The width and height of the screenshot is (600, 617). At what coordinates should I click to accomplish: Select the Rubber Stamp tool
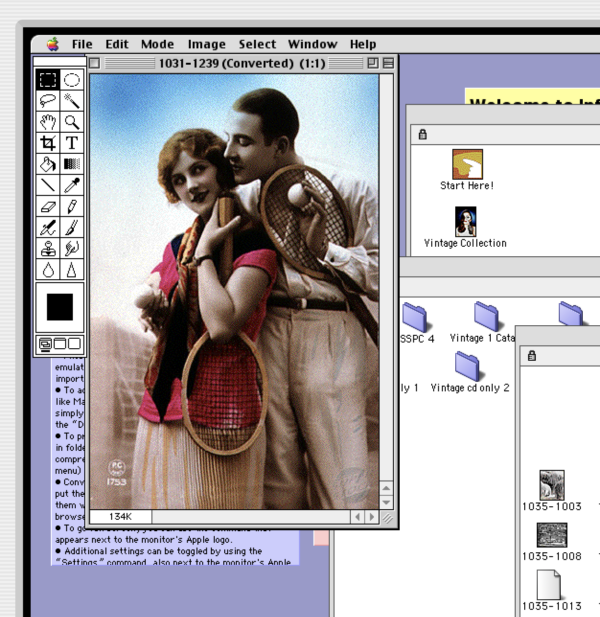(x=48, y=249)
